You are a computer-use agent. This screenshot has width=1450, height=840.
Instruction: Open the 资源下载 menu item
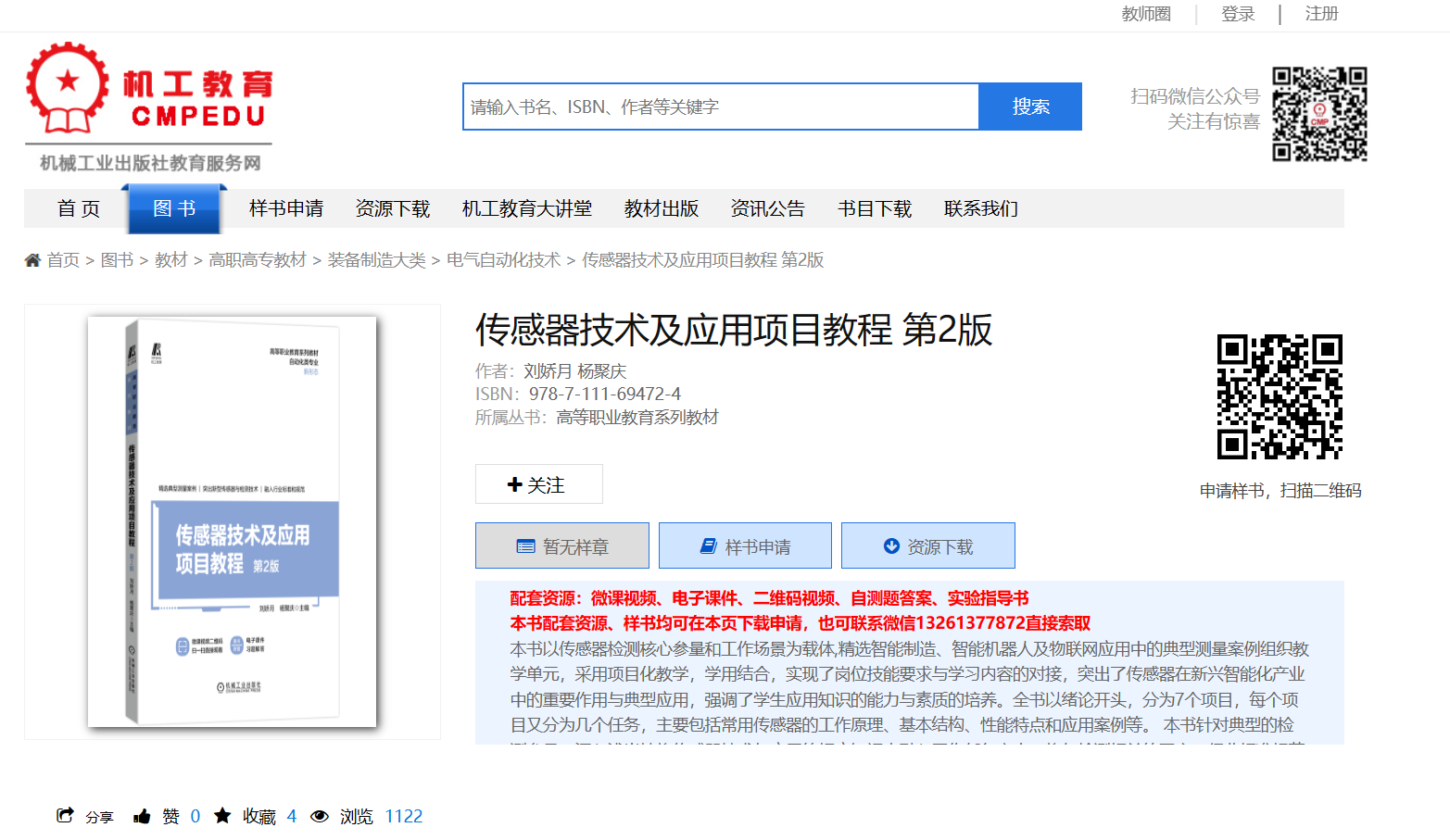click(393, 208)
